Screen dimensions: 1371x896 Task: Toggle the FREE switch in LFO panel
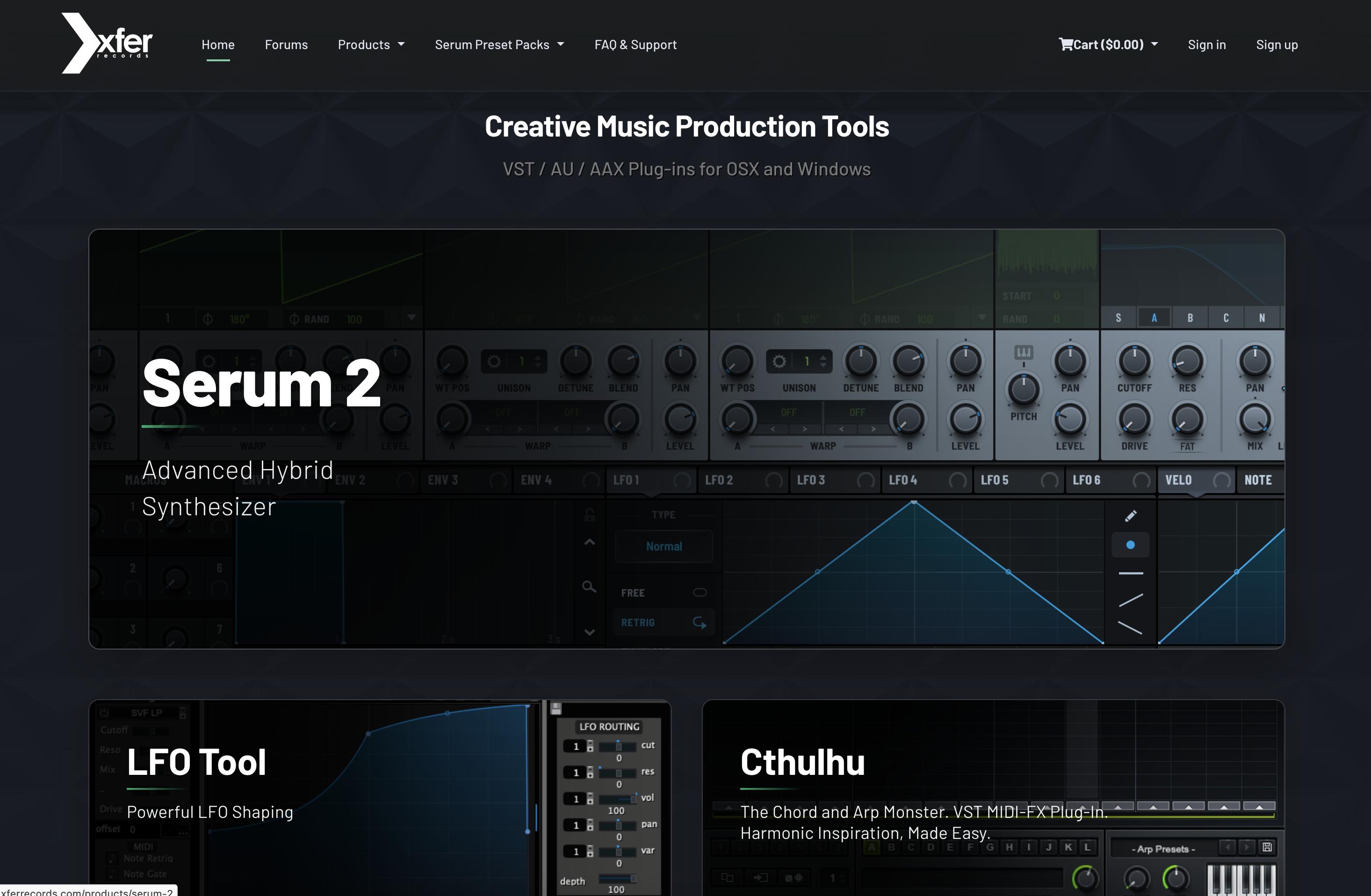point(700,593)
